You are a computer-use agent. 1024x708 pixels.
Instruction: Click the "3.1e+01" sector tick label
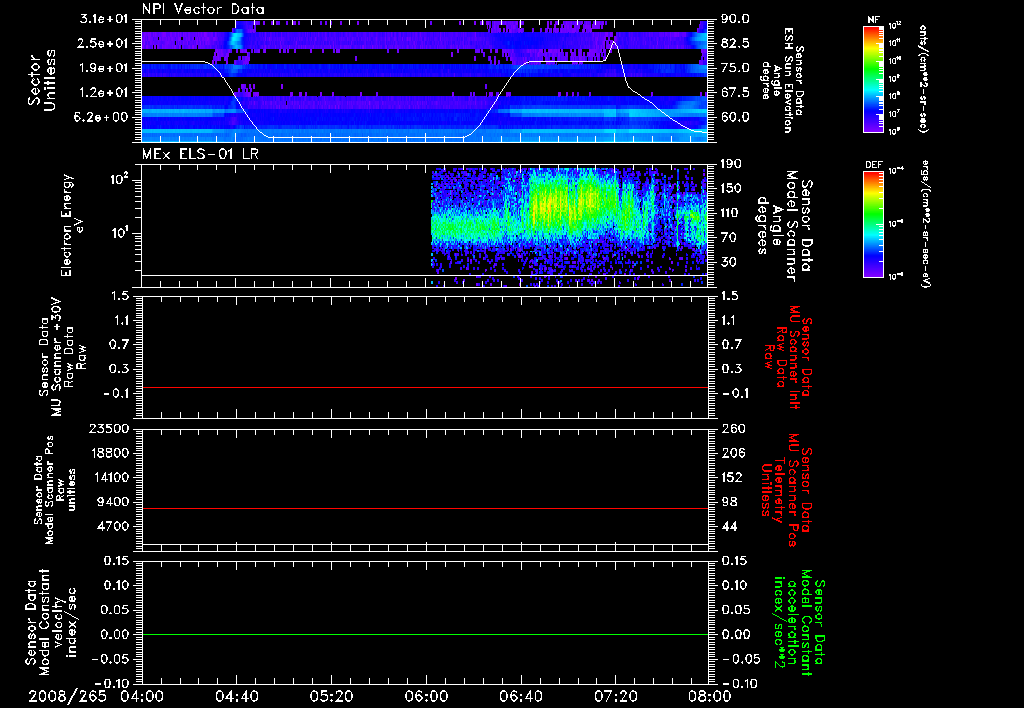(x=105, y=19)
